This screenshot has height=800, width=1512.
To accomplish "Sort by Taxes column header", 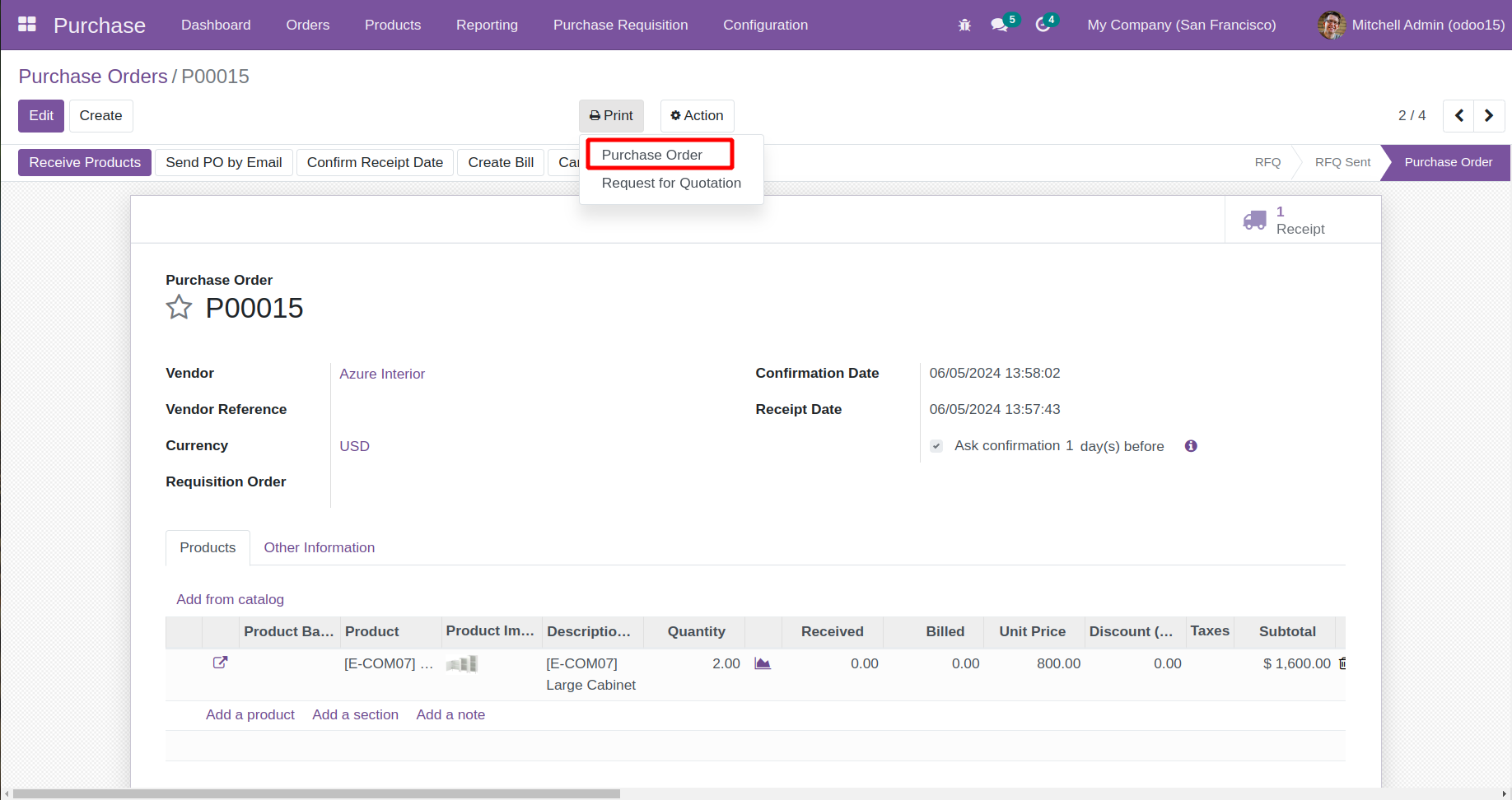I will point(1210,631).
